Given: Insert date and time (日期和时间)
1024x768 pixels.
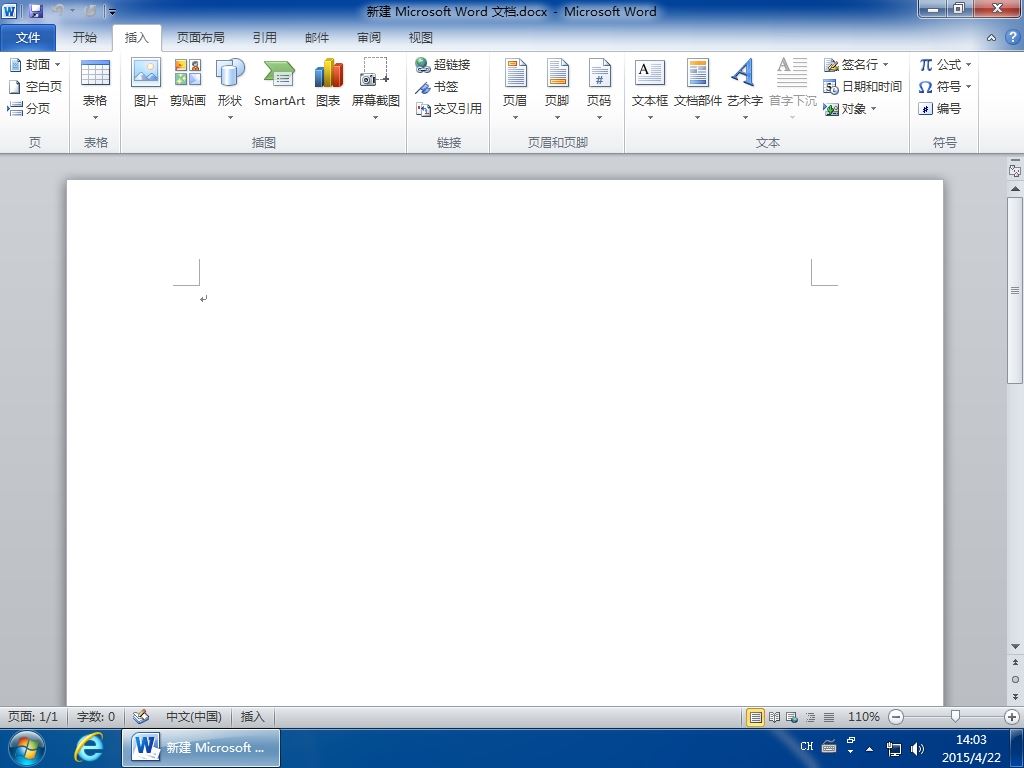Looking at the screenshot, I should coord(863,86).
